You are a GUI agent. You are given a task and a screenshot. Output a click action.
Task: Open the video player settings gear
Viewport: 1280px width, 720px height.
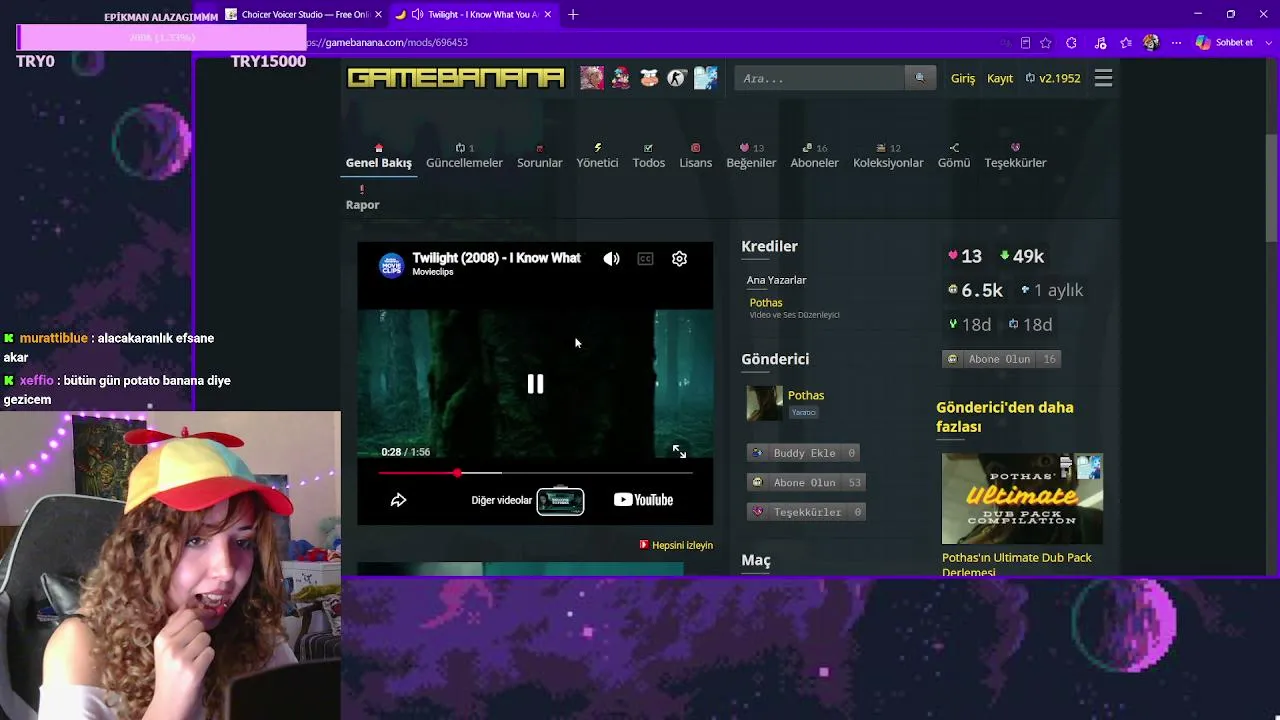[679, 259]
